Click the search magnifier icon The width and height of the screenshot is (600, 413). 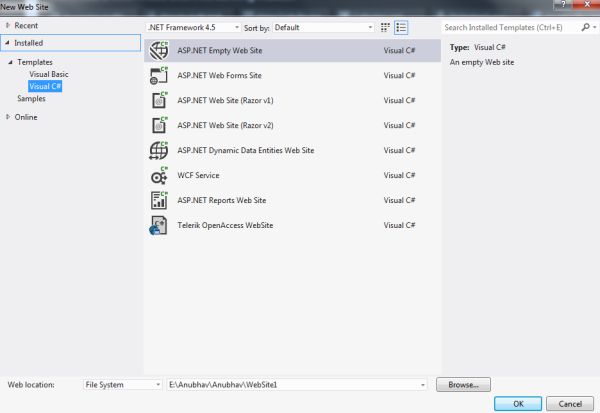(585, 27)
